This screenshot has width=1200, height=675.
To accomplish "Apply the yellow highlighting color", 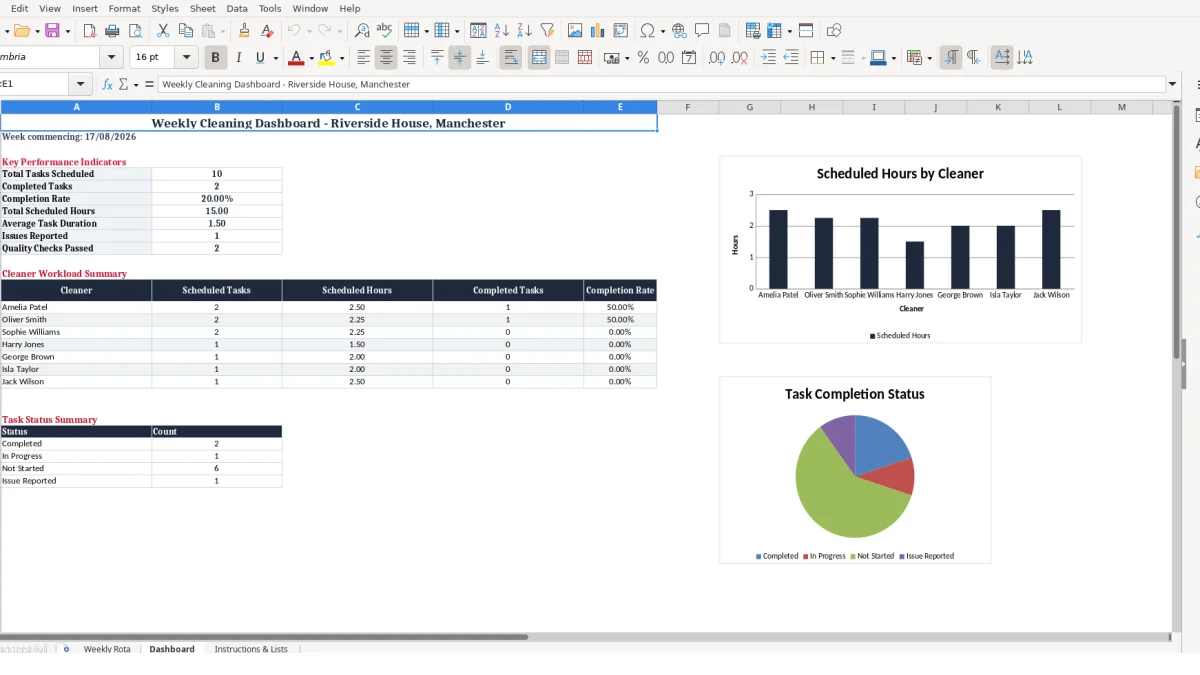I will coord(327,58).
